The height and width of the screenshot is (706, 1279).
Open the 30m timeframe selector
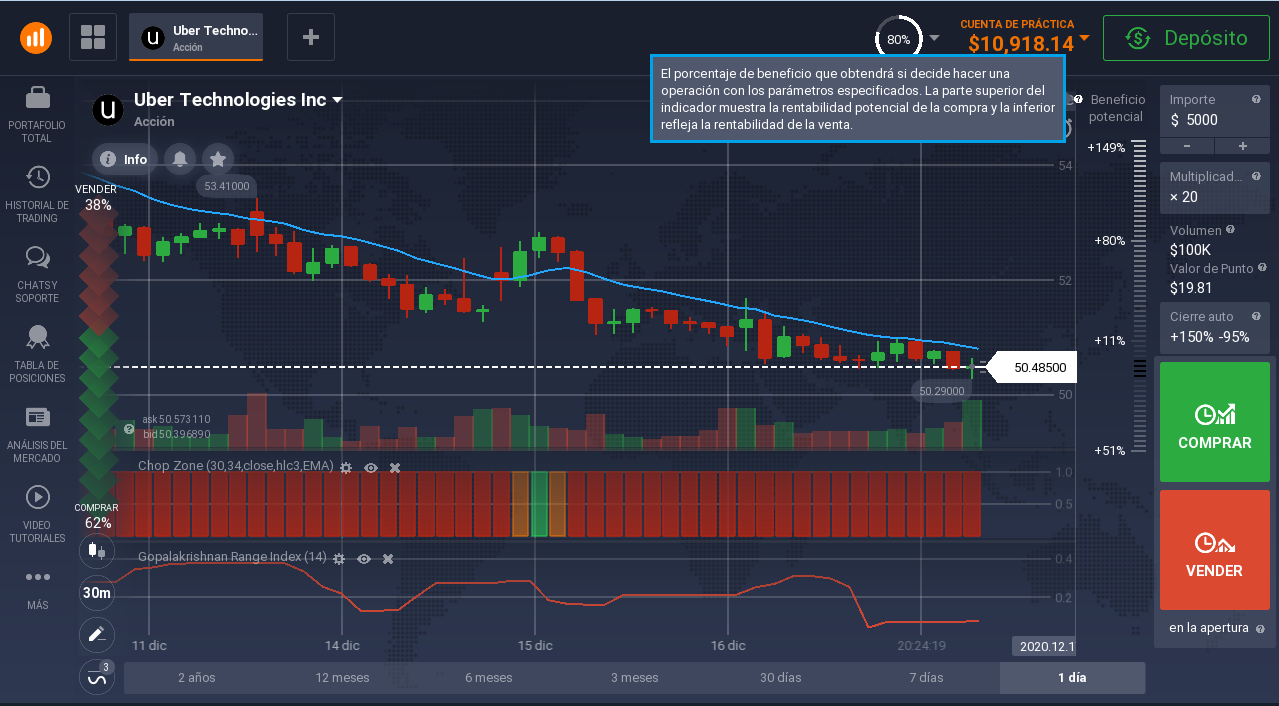(x=97, y=592)
